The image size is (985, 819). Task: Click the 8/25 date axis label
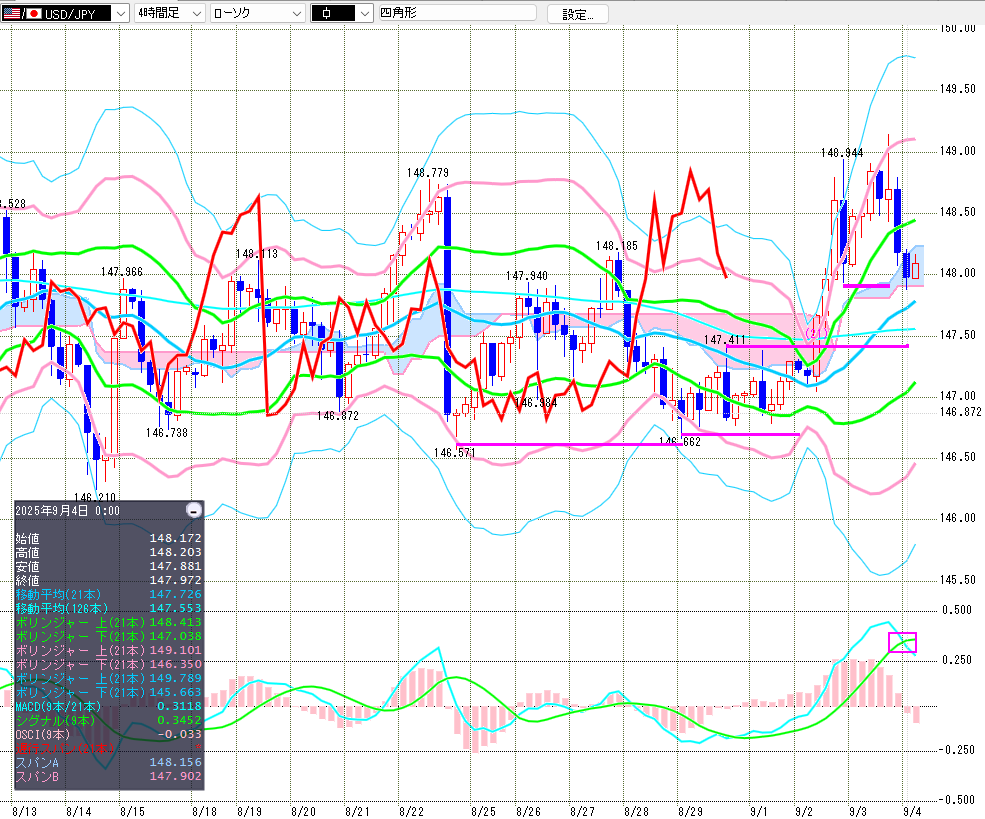pos(484,811)
